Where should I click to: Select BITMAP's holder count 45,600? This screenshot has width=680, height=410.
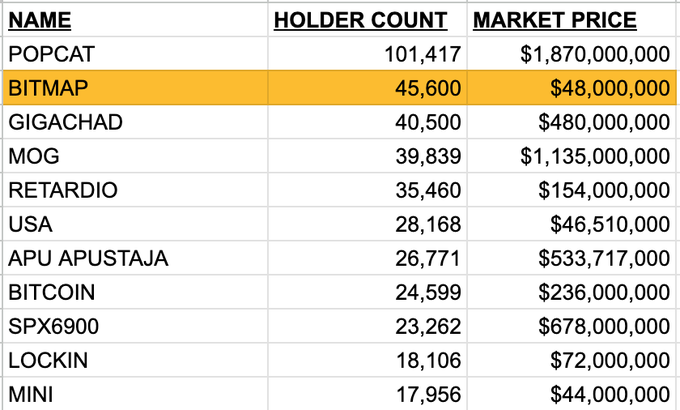click(x=428, y=88)
